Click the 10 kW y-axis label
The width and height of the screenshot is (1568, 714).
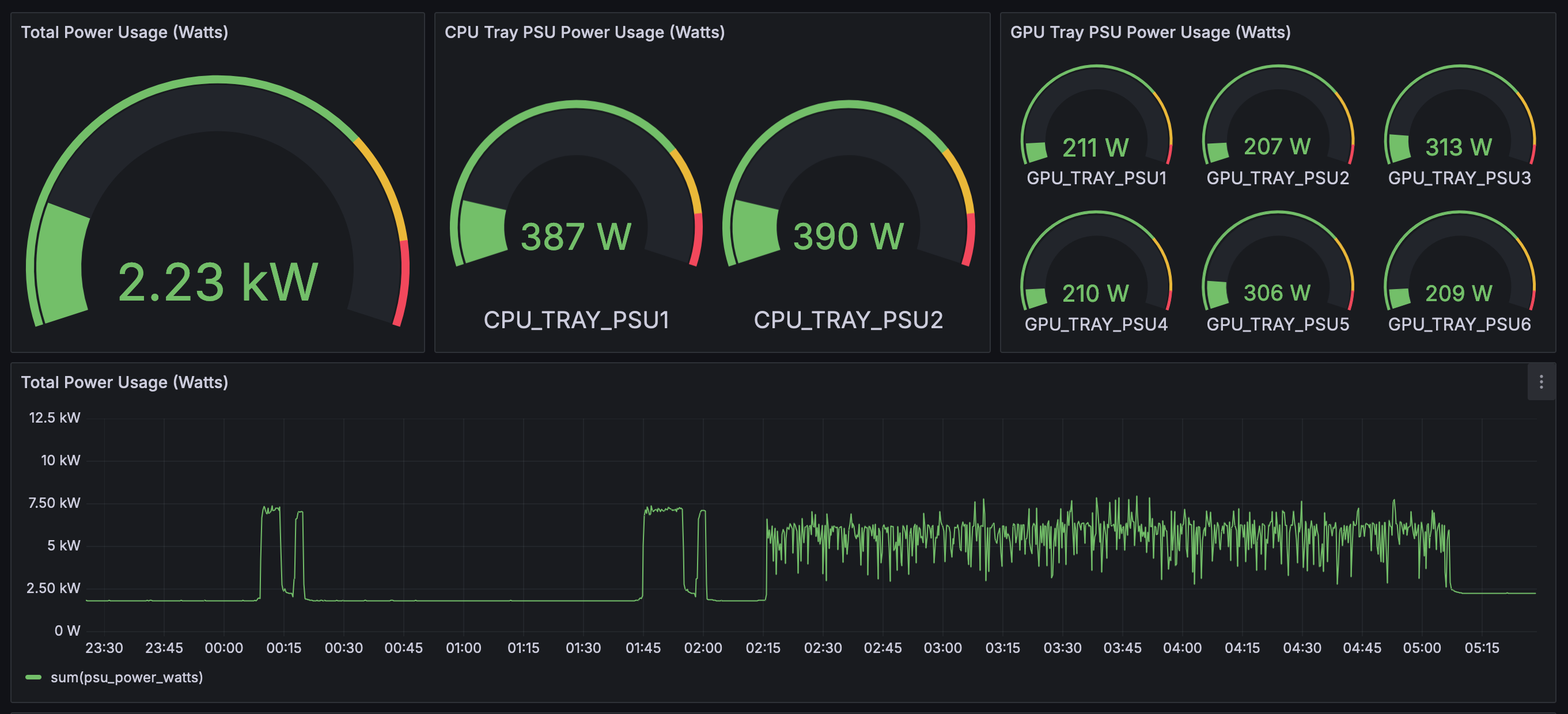tap(60, 460)
